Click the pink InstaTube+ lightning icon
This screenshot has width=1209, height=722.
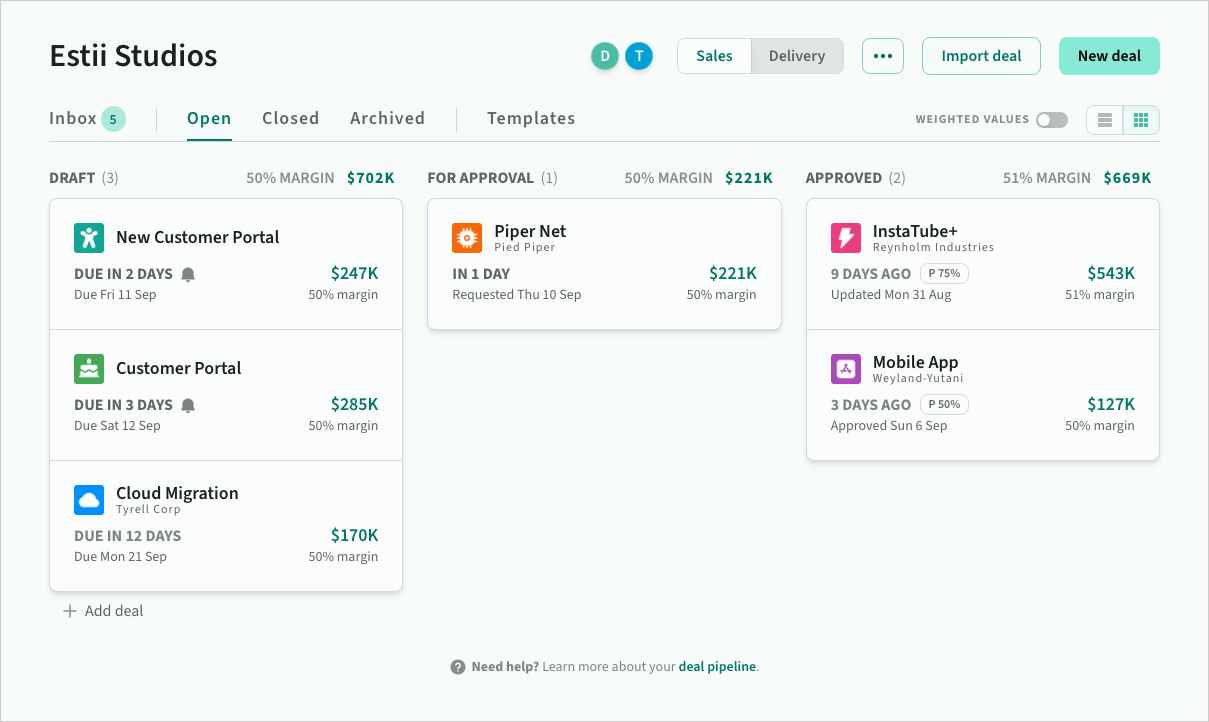pos(846,238)
